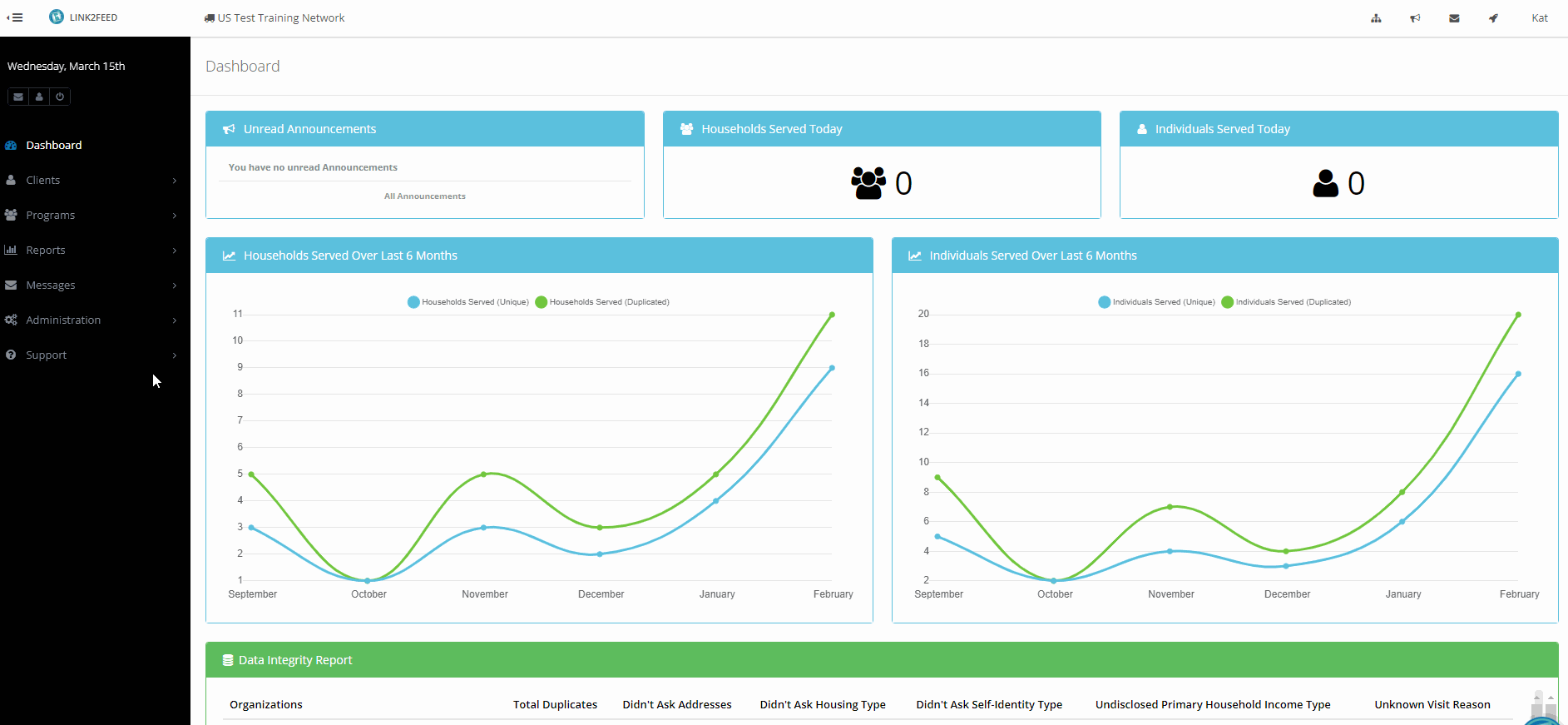Open the Programs menu item
Viewport: 1568px width, 725px height.
(50, 215)
